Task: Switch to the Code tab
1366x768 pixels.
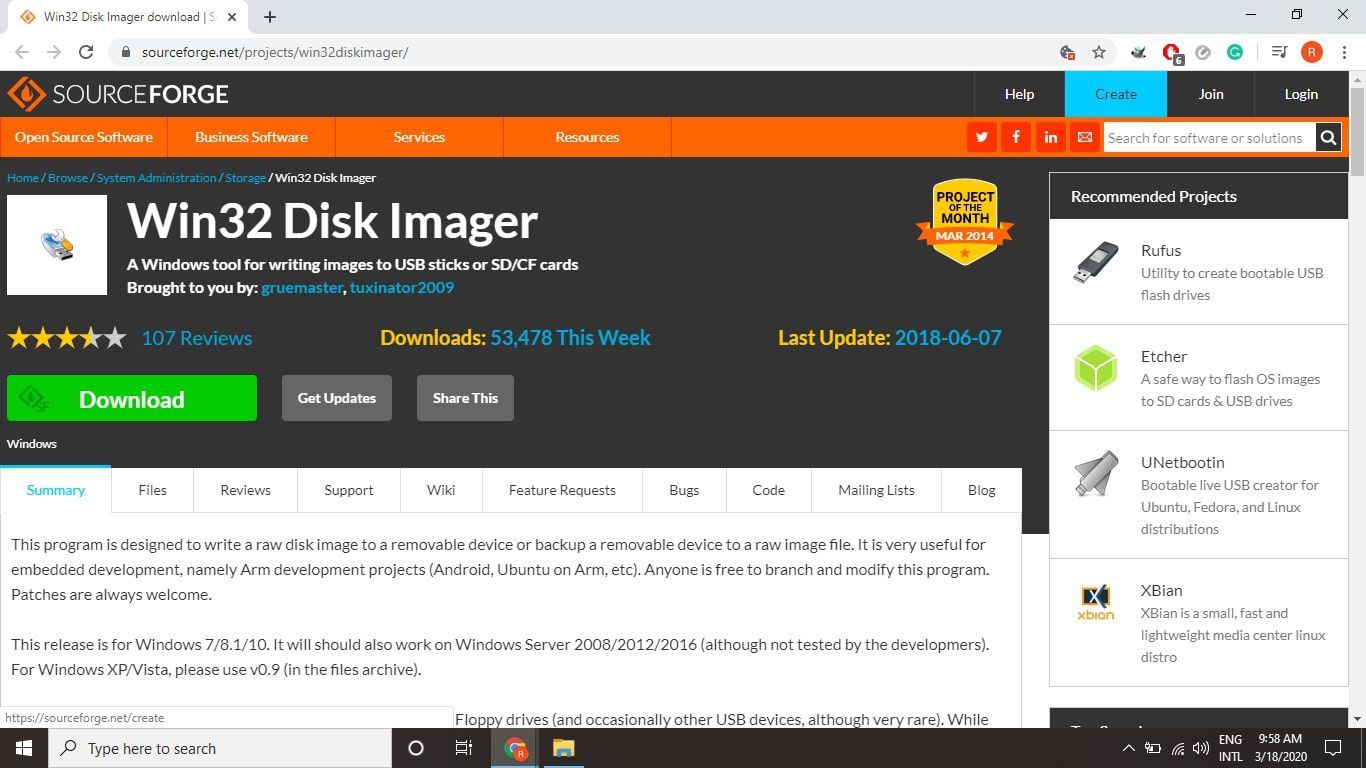Action: [769, 490]
